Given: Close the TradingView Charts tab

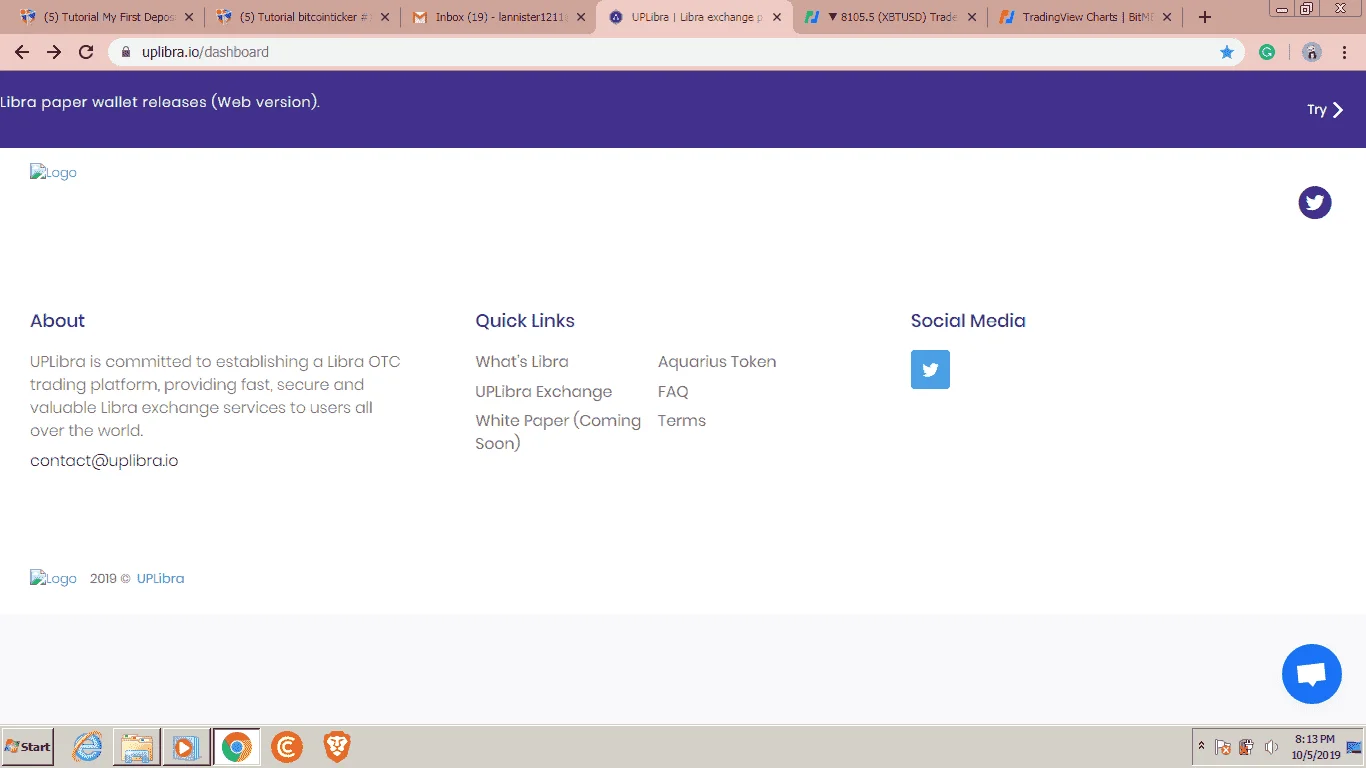Looking at the screenshot, I should click(x=1167, y=17).
